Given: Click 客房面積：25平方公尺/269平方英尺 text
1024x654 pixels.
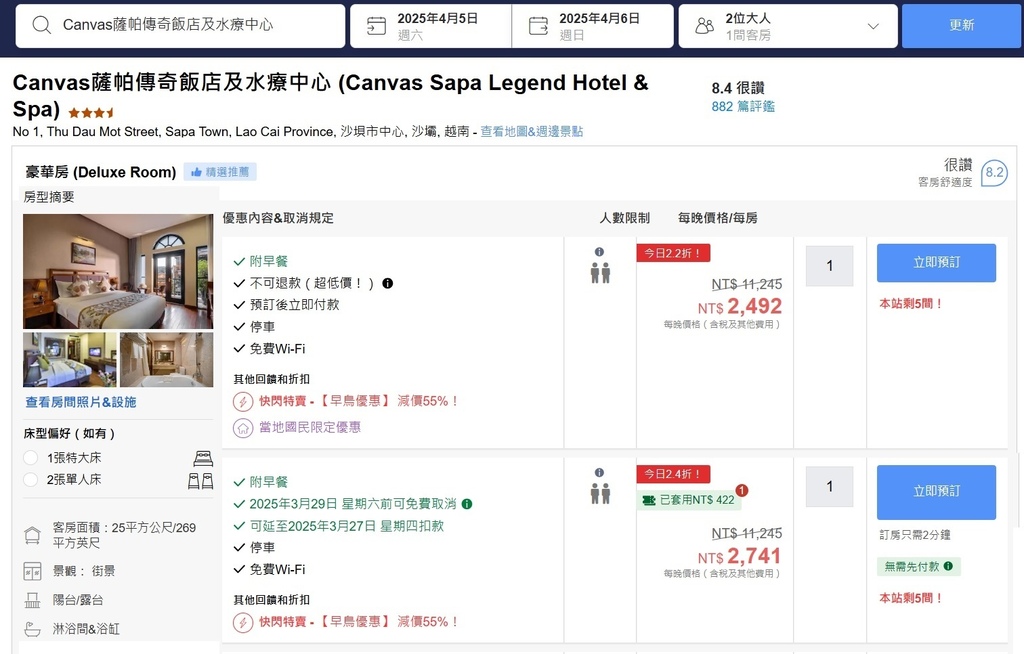Looking at the screenshot, I should (124, 535).
